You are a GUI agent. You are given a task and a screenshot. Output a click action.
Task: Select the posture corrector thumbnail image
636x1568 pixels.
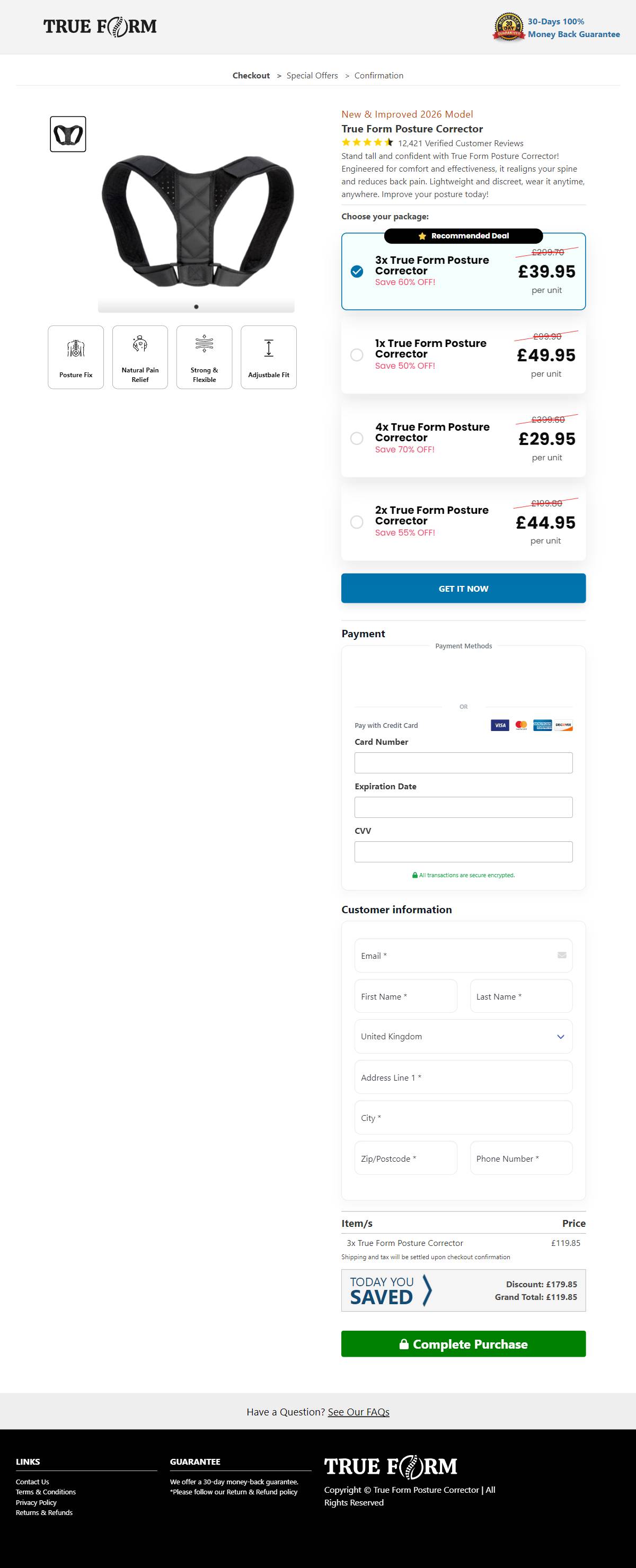point(68,134)
